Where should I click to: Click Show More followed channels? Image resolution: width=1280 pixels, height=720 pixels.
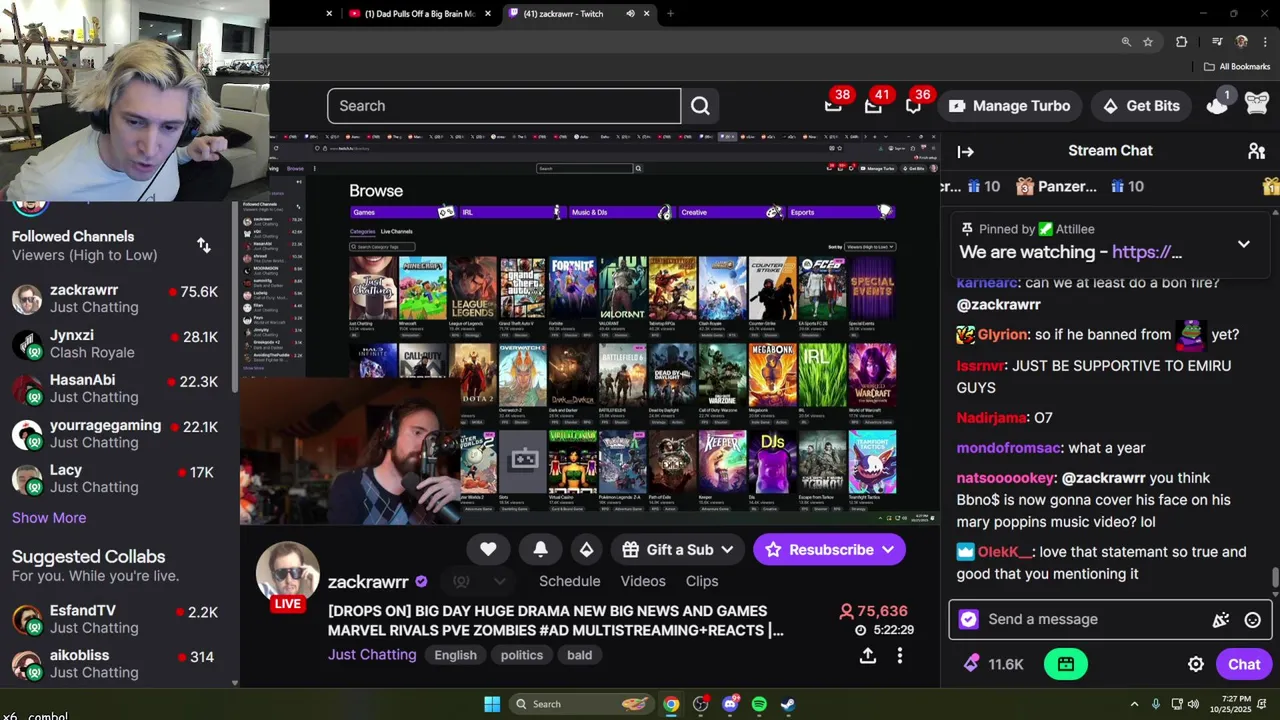[x=49, y=518]
